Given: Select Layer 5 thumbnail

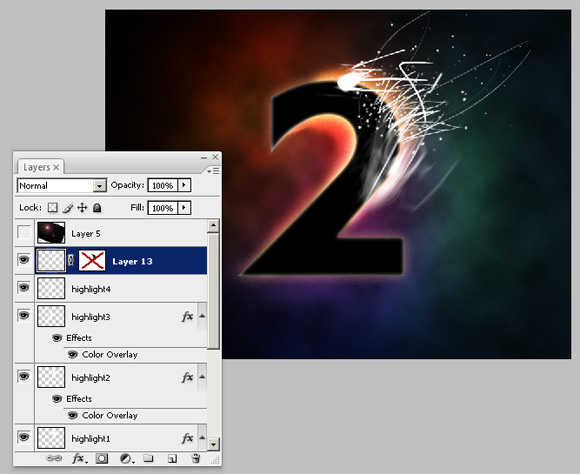Looking at the screenshot, I should [51, 233].
